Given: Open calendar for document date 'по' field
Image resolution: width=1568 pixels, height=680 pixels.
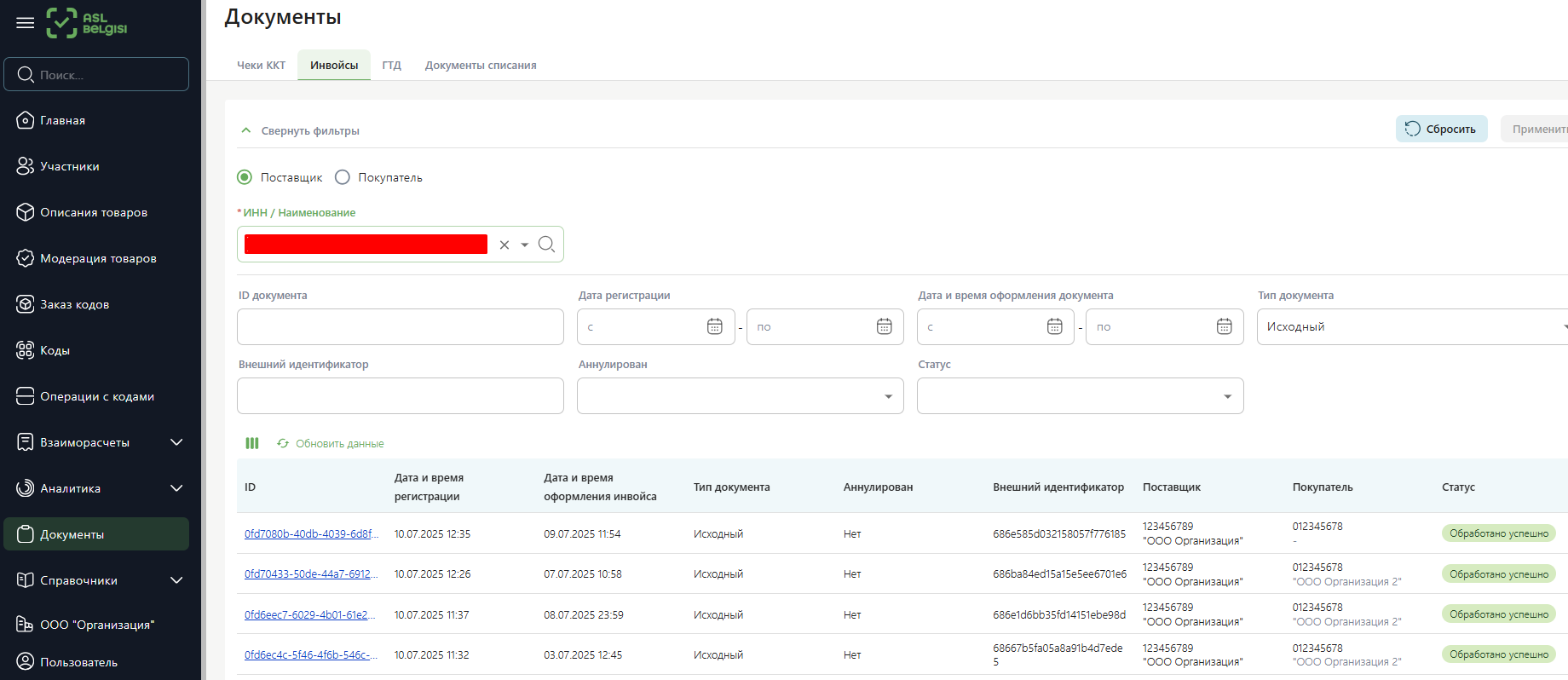Looking at the screenshot, I should (1224, 327).
